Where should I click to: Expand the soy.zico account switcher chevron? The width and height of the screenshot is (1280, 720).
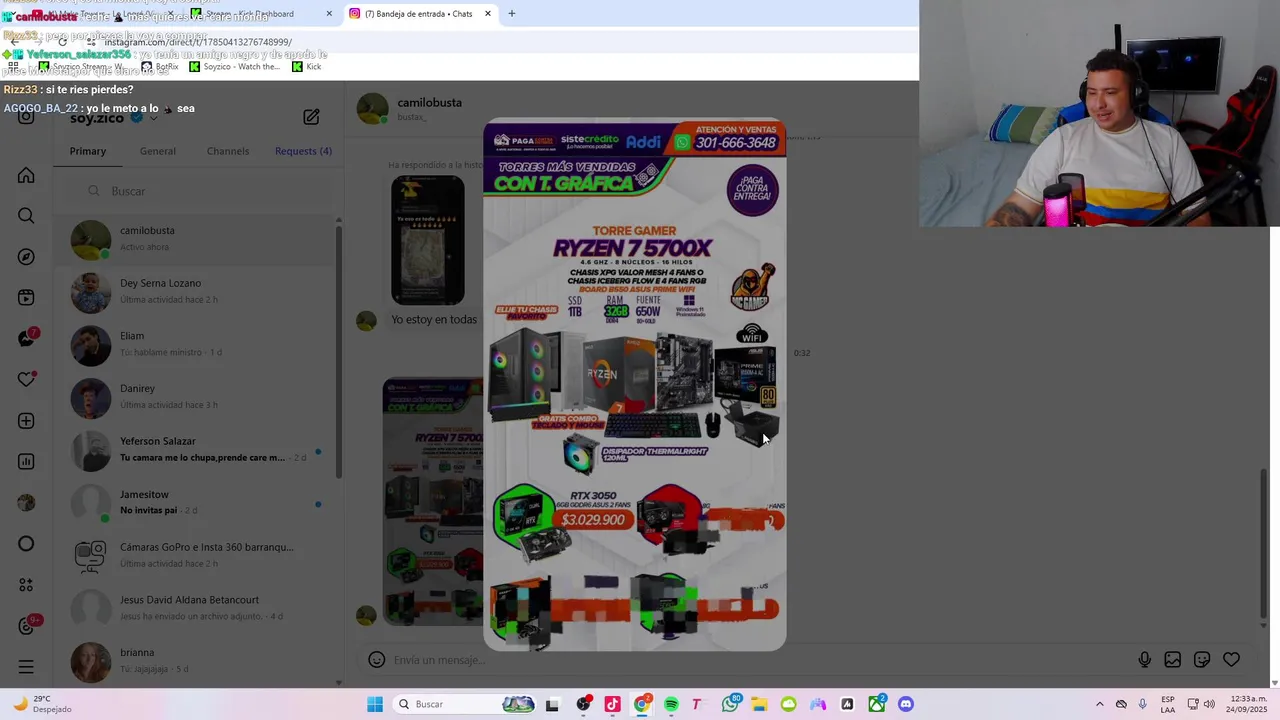tap(153, 118)
